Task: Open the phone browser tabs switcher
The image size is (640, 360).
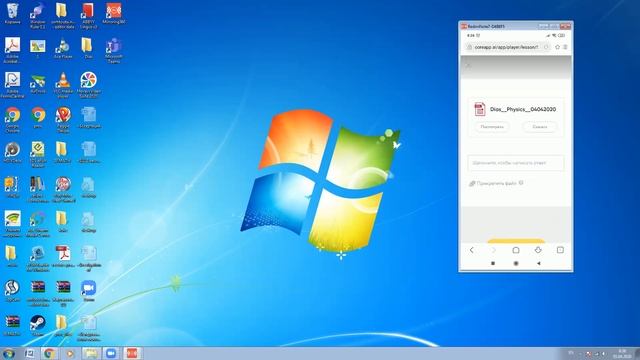Action: 560,250
